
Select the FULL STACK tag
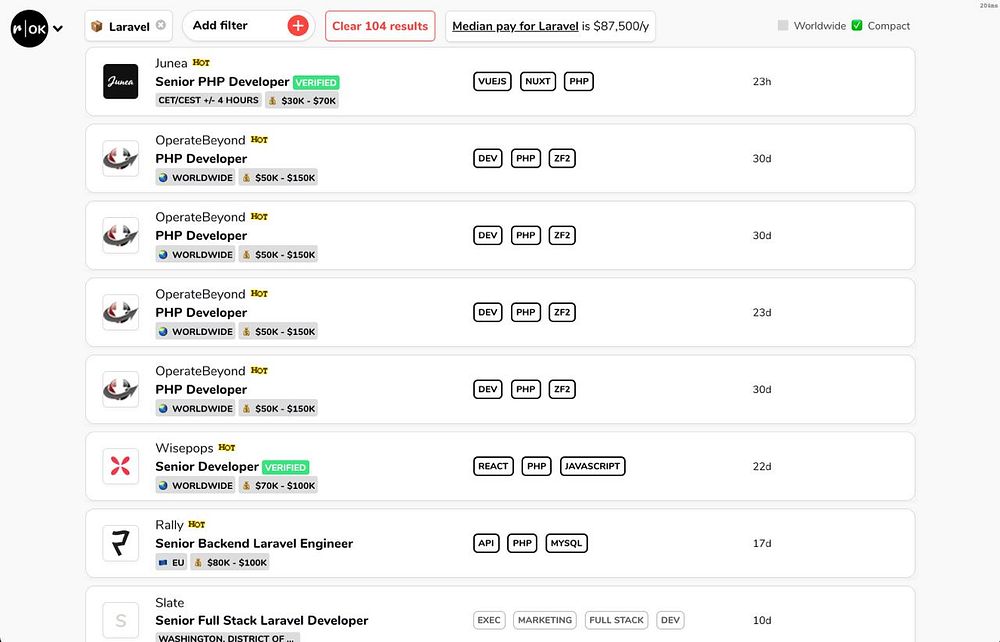point(617,620)
